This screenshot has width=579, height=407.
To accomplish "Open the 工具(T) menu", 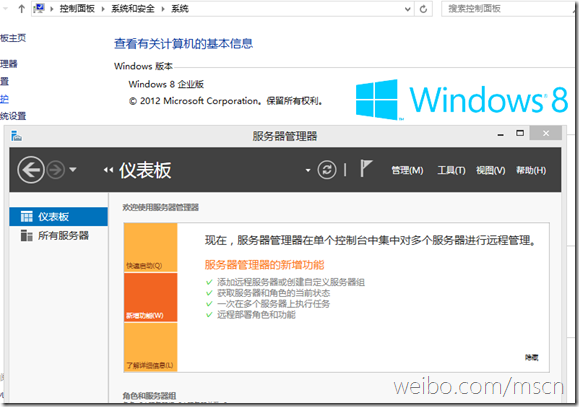I will coord(451,170).
